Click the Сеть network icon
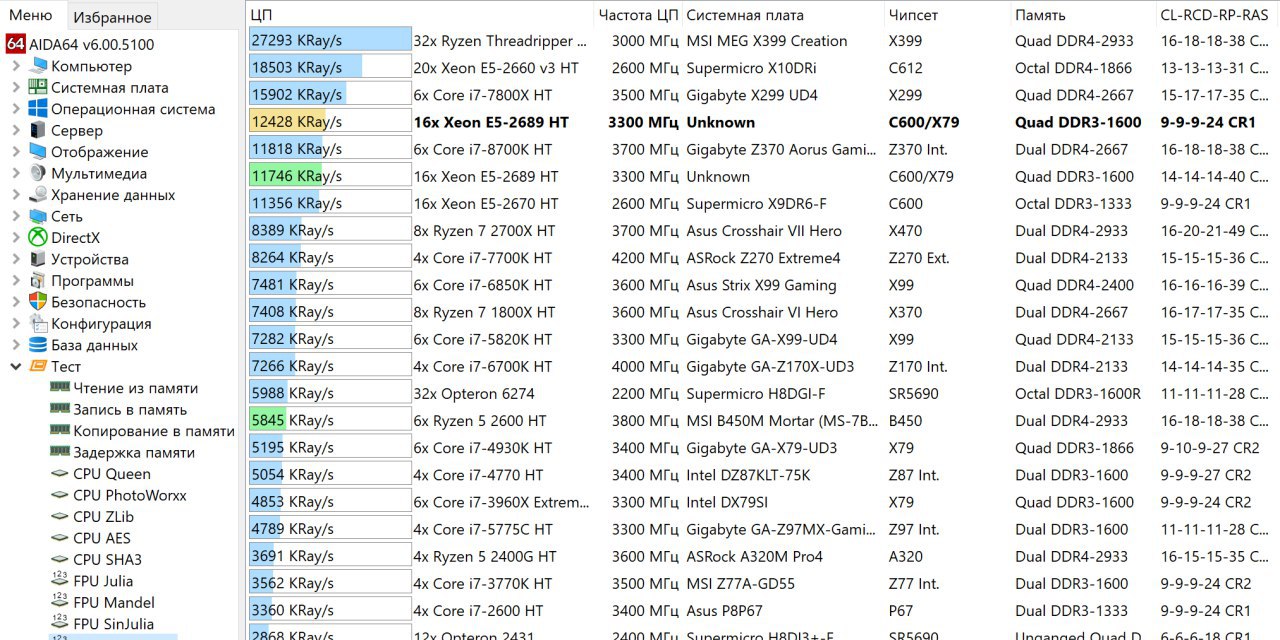 [x=38, y=217]
